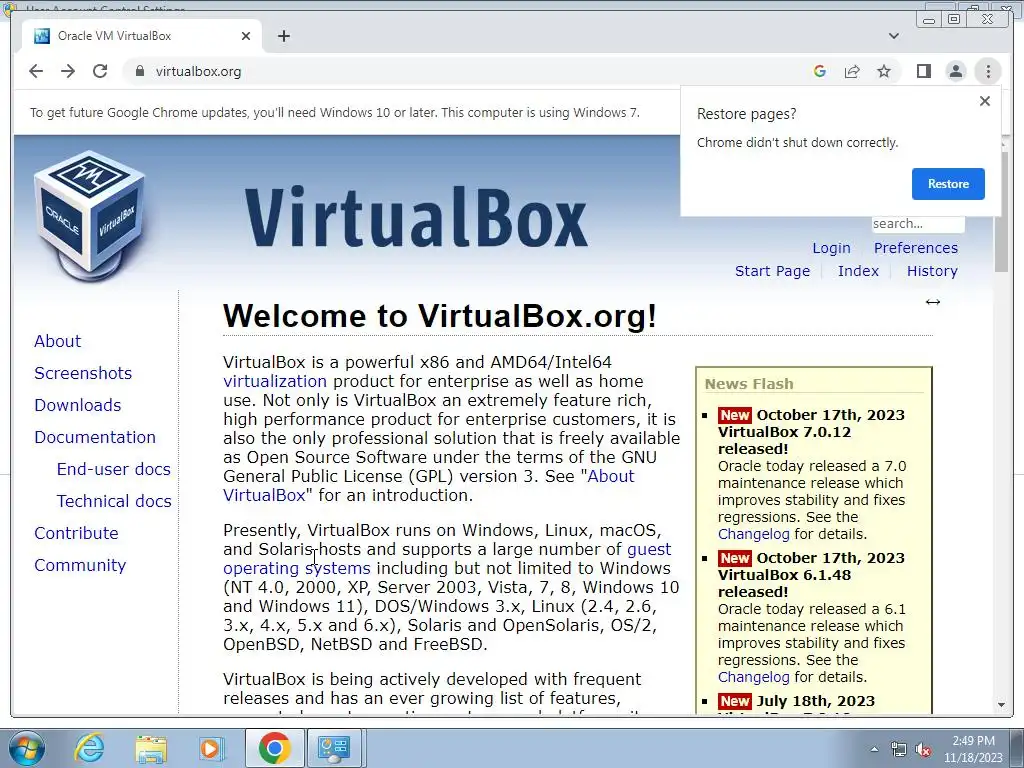Click the scrollbar down arrow
Screen dimensions: 1024x768
(1001, 705)
